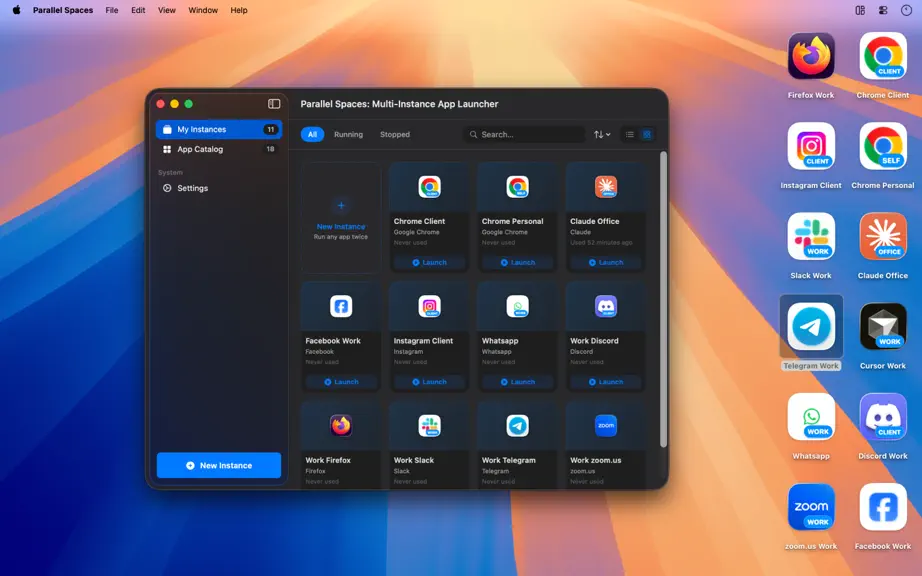Click Work Discord card icon
Screen dimensions: 922x576
(606, 306)
